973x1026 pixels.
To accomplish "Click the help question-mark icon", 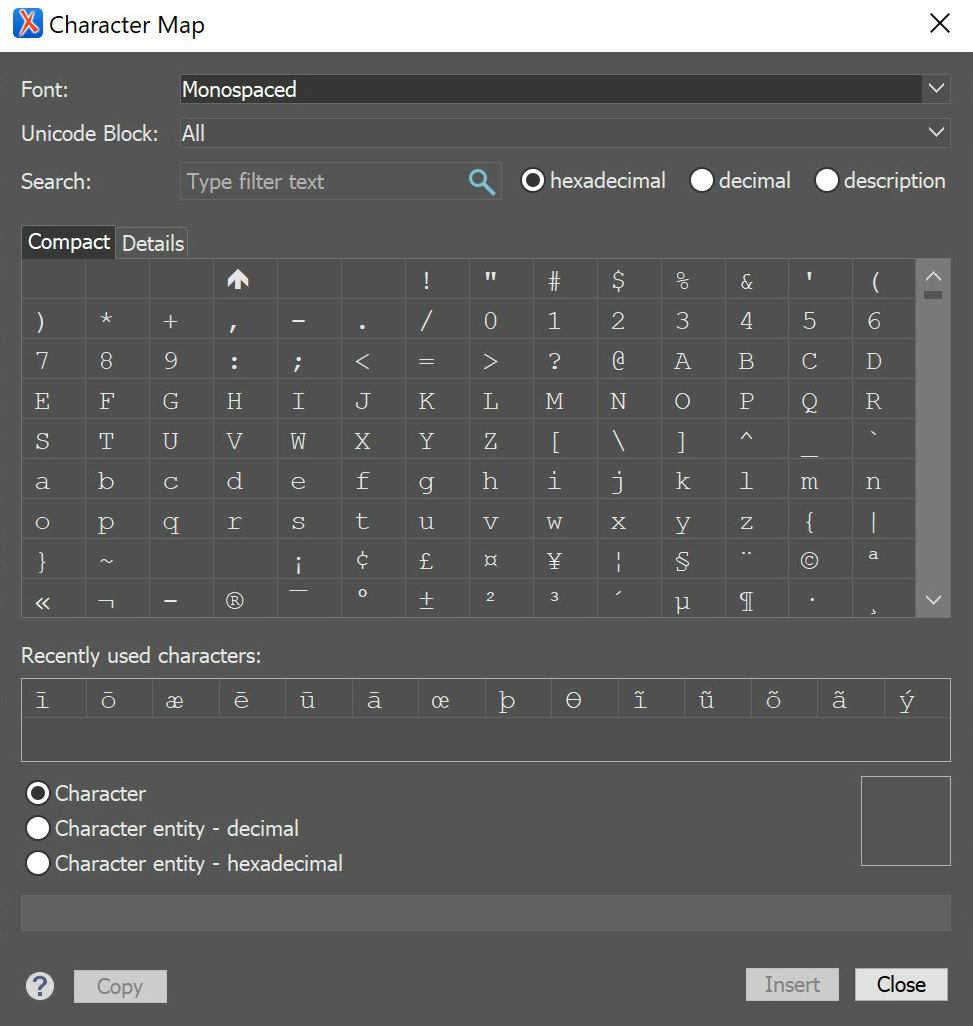I will (x=39, y=985).
